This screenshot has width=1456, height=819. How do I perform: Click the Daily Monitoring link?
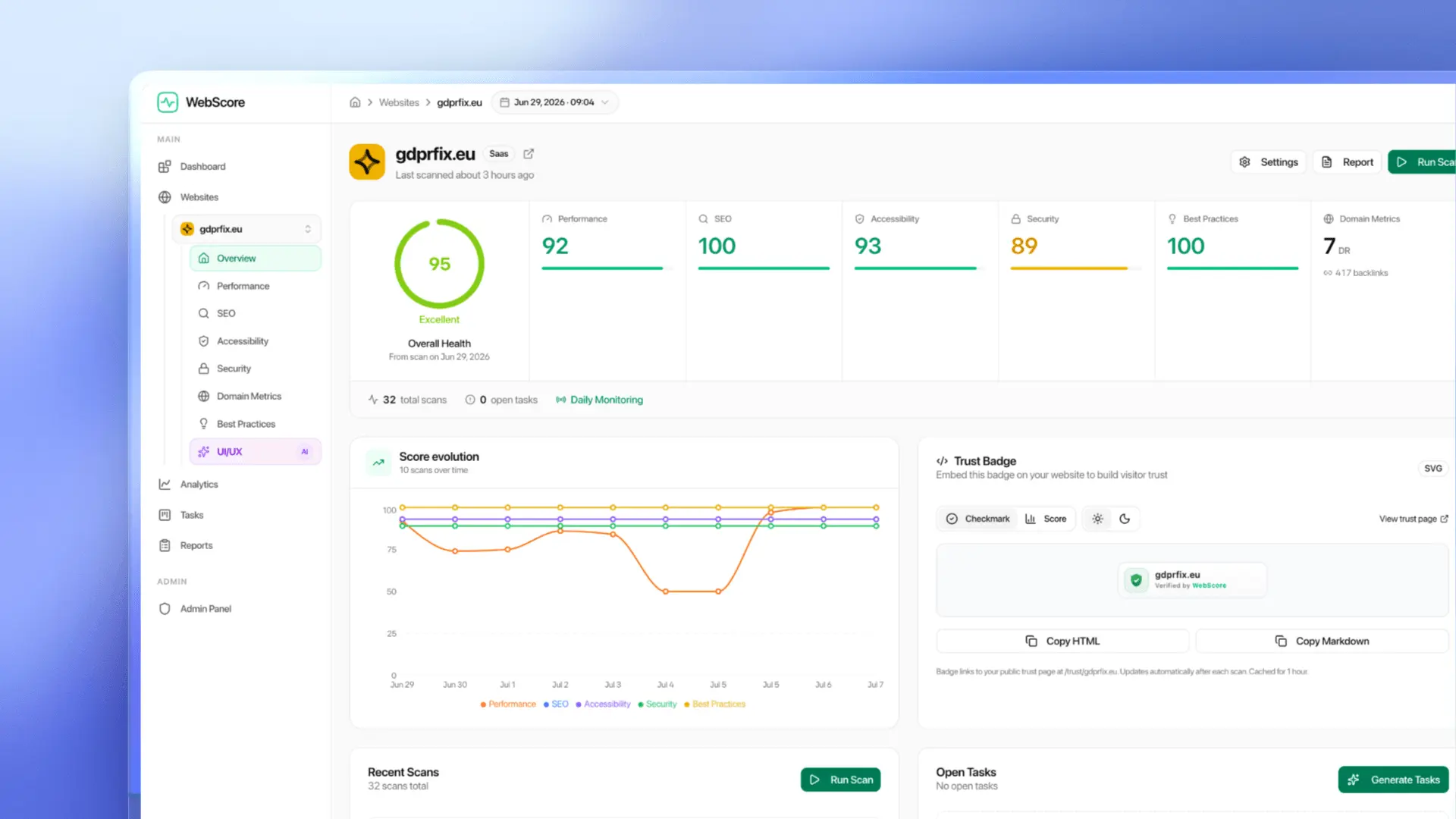coord(599,400)
